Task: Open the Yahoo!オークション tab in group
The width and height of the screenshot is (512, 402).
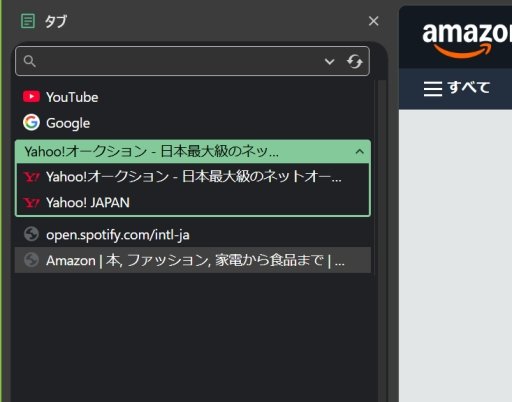Action: (x=193, y=176)
